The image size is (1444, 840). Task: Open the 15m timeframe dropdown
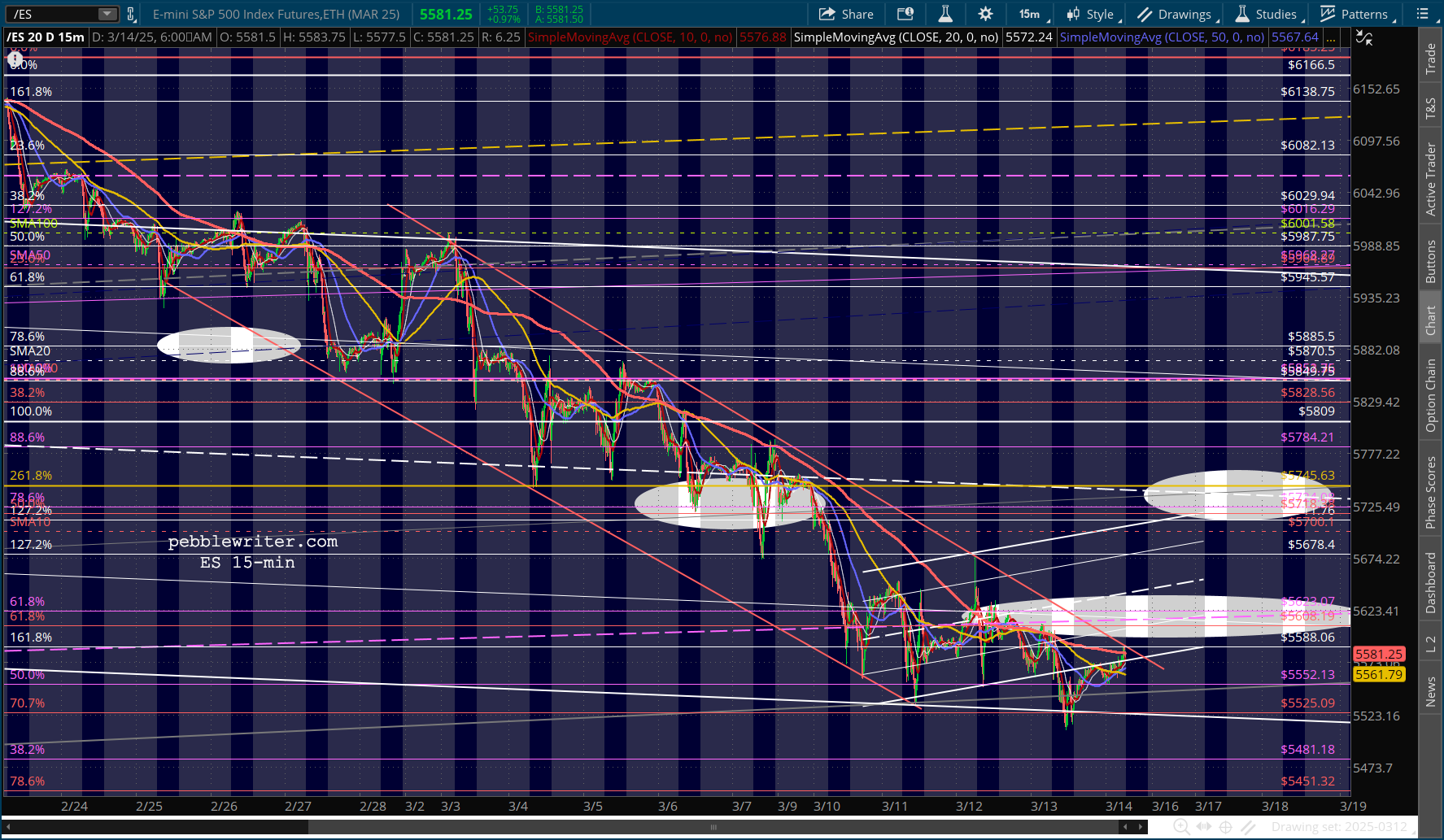click(x=1032, y=14)
